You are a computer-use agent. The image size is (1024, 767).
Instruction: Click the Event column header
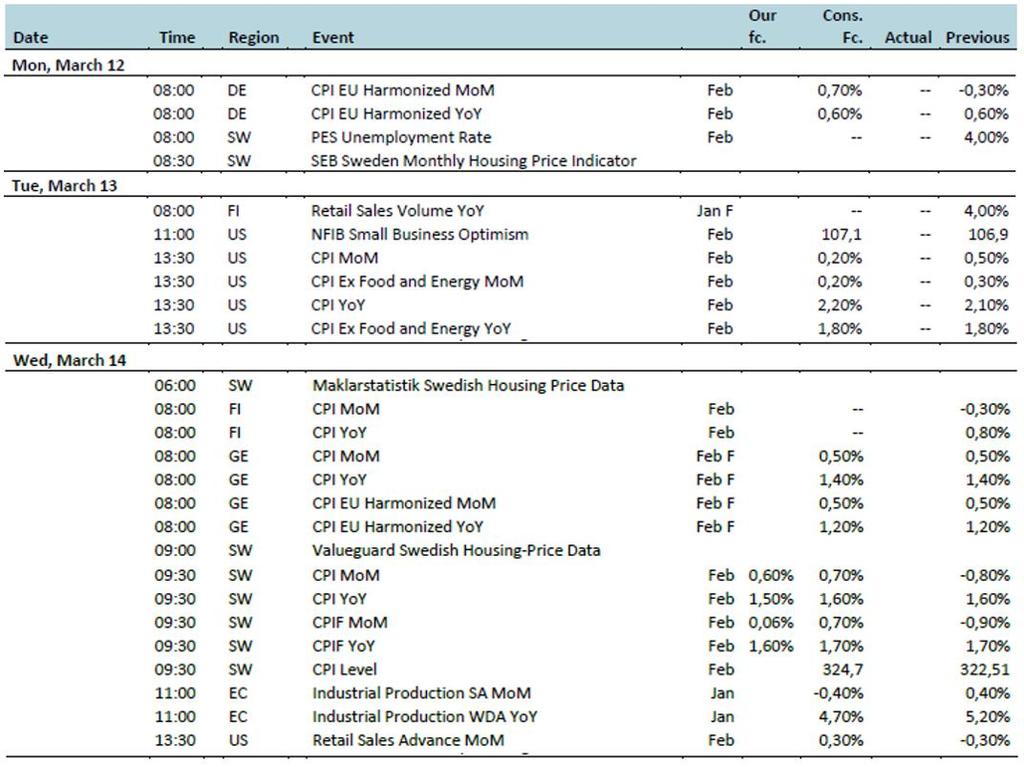[x=333, y=38]
